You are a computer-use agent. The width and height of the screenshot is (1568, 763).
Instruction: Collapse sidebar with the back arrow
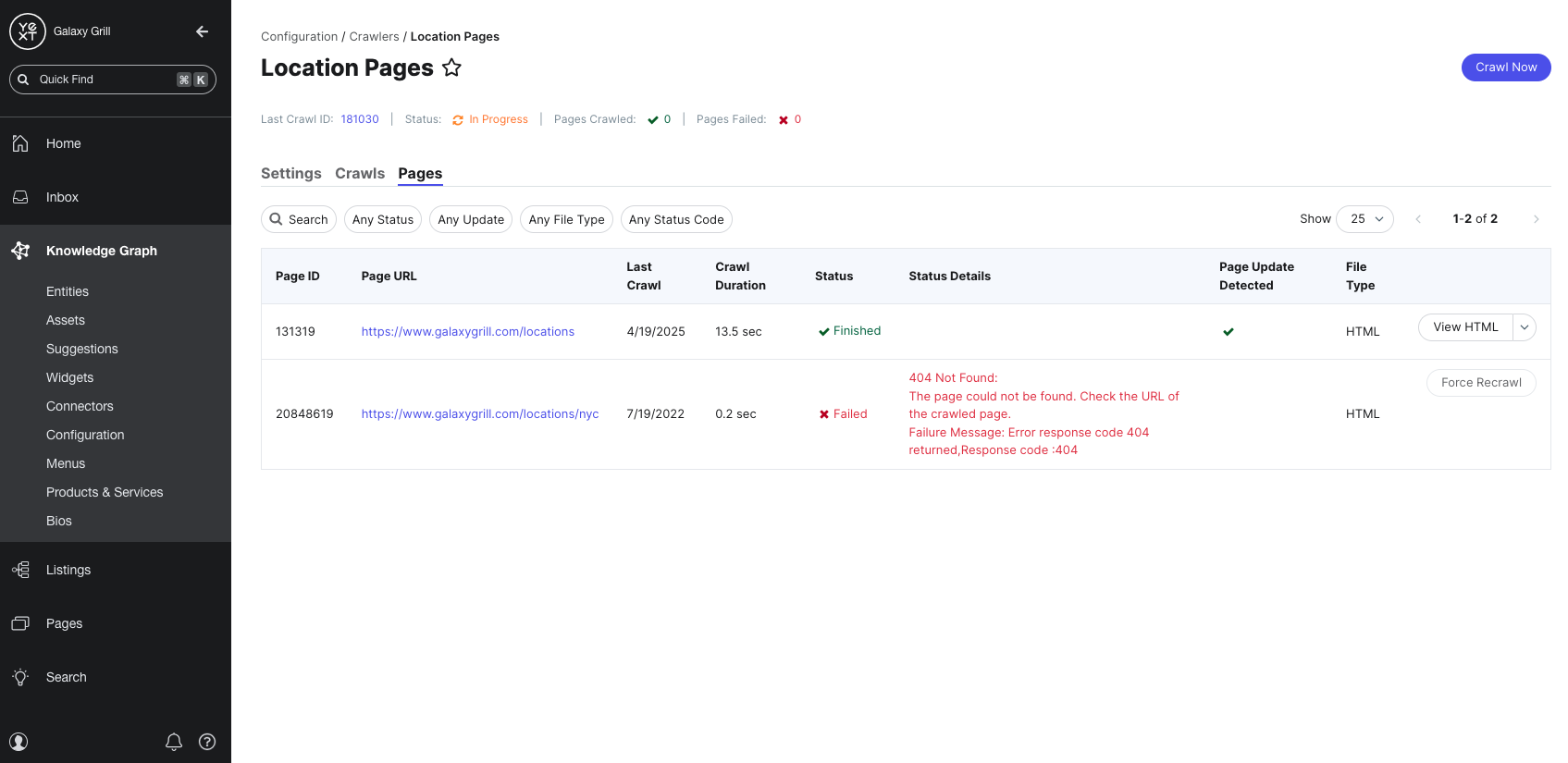[202, 31]
